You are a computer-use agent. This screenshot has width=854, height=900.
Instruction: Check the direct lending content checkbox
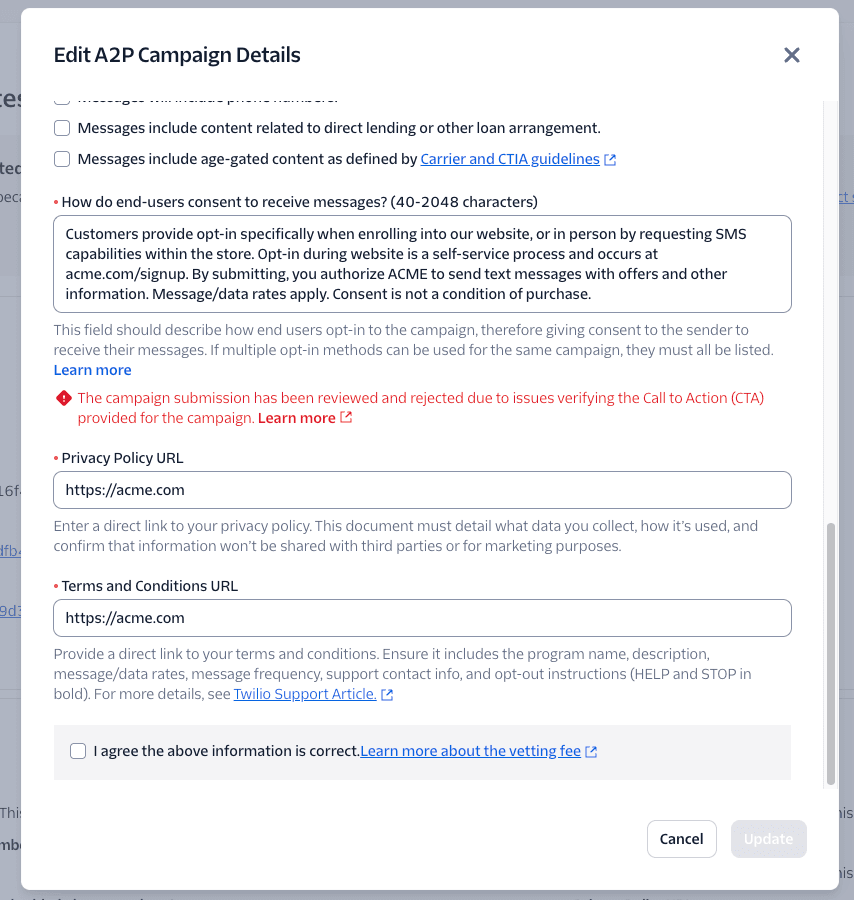61,128
